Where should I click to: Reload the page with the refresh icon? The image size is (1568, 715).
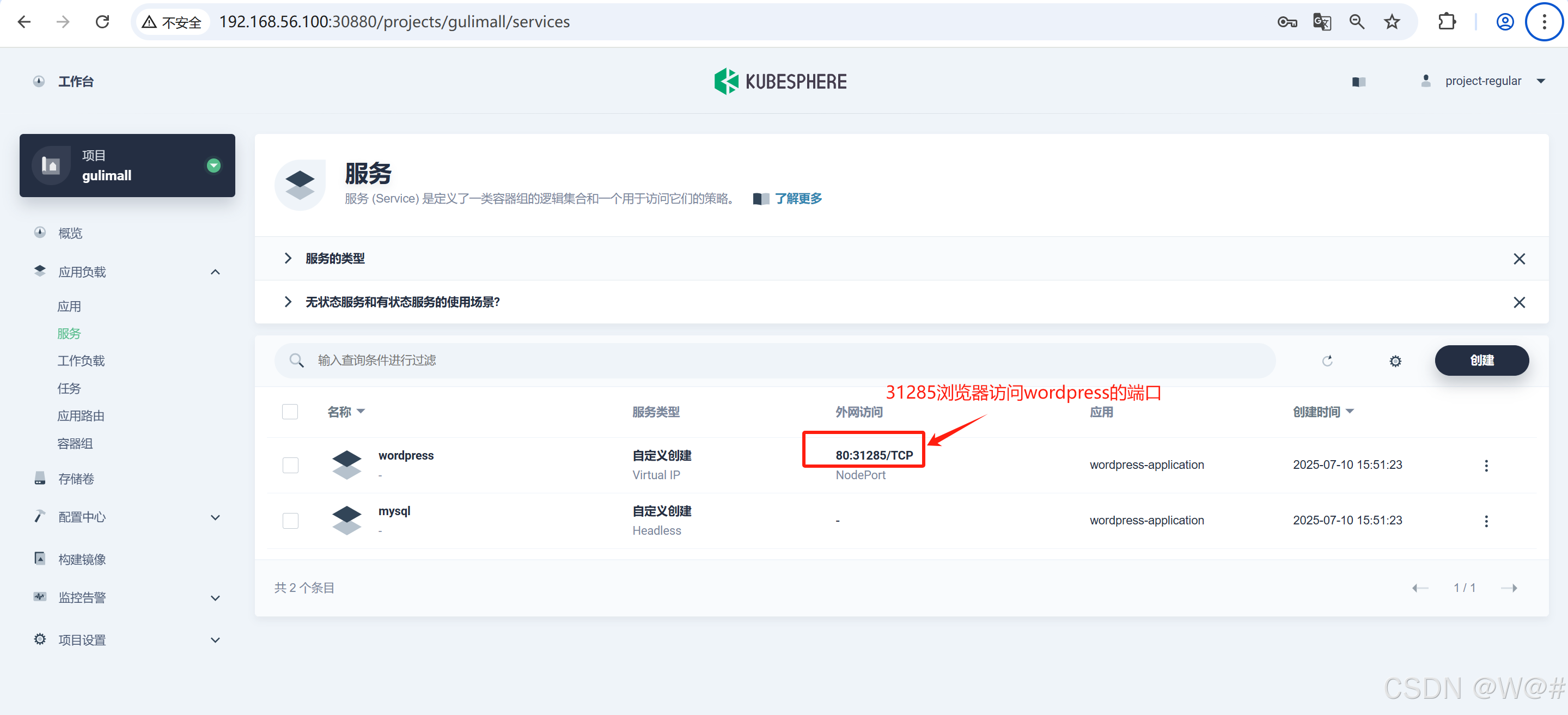tap(102, 22)
